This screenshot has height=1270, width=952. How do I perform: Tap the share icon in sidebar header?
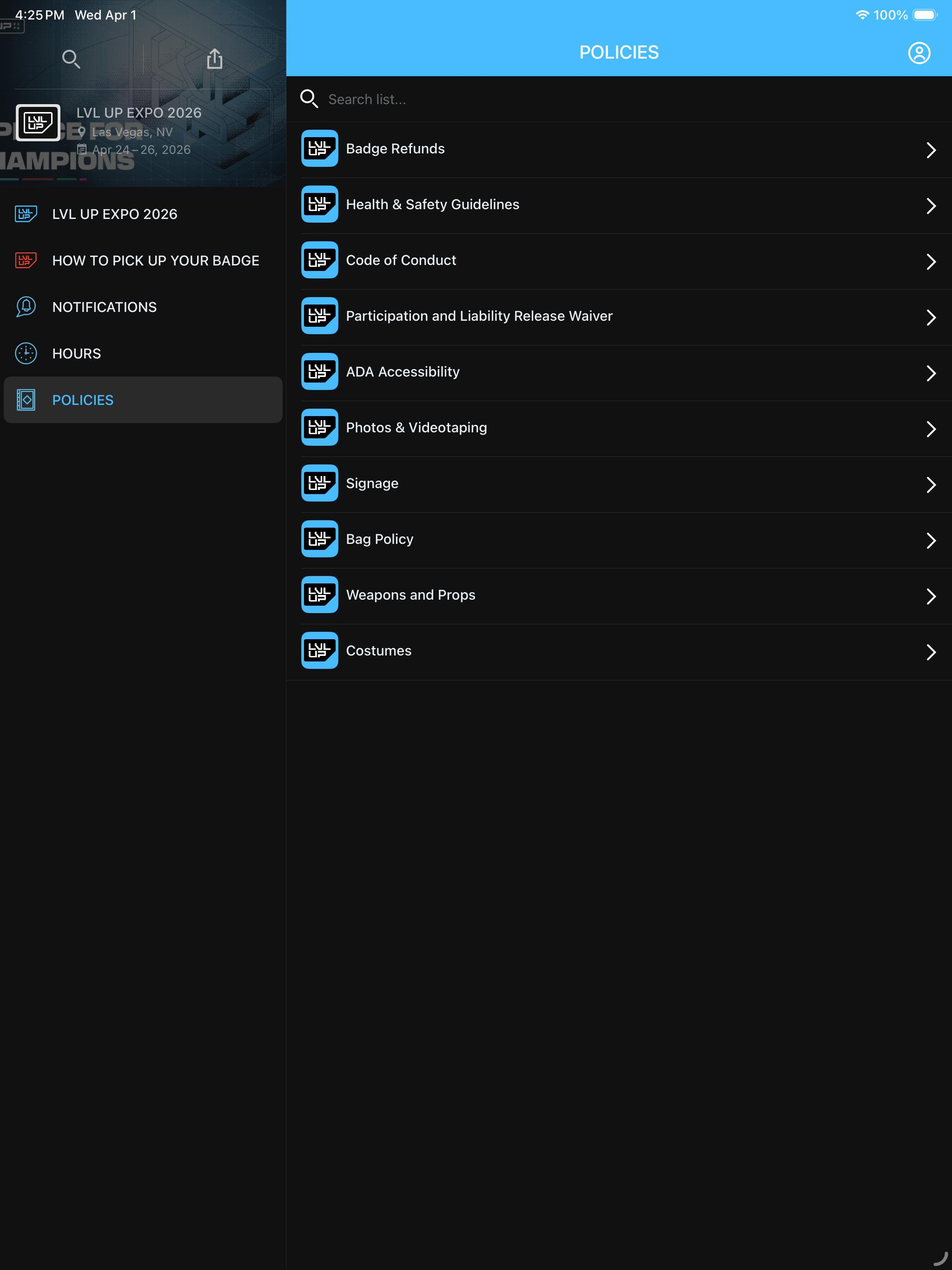tap(215, 59)
